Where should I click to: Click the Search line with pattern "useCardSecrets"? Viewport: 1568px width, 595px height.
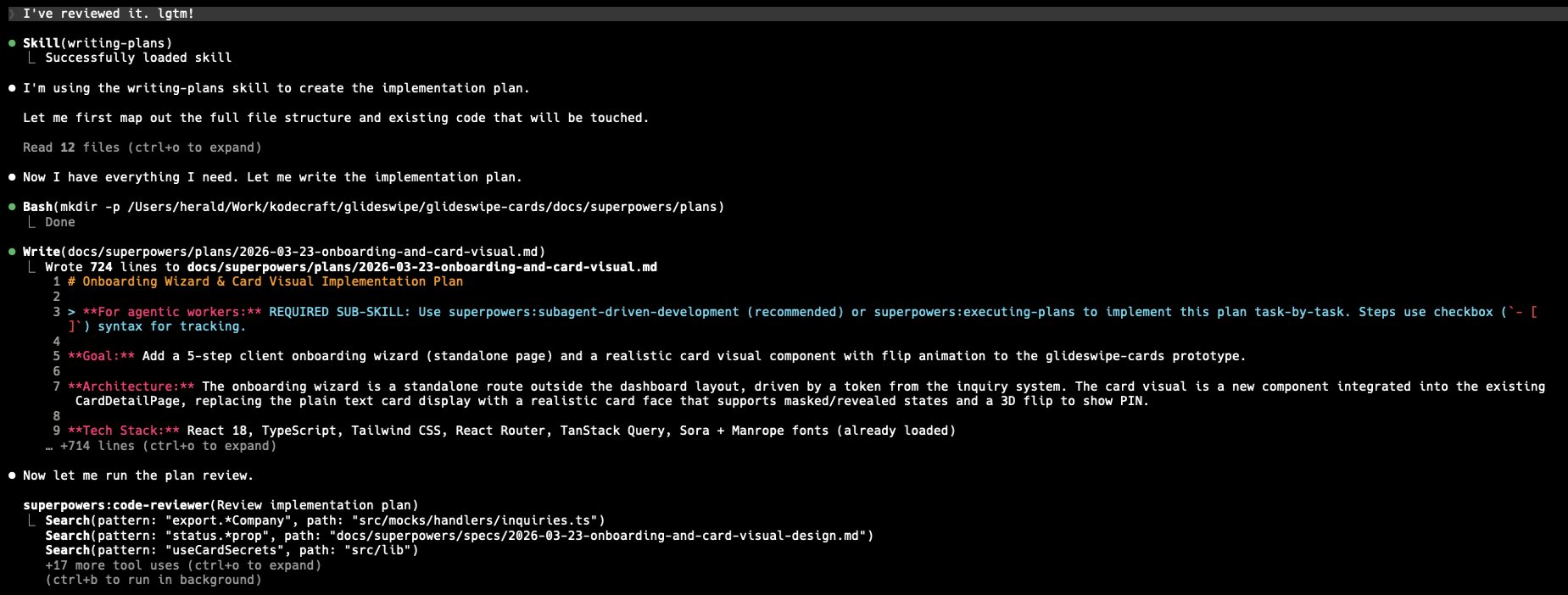[232, 550]
